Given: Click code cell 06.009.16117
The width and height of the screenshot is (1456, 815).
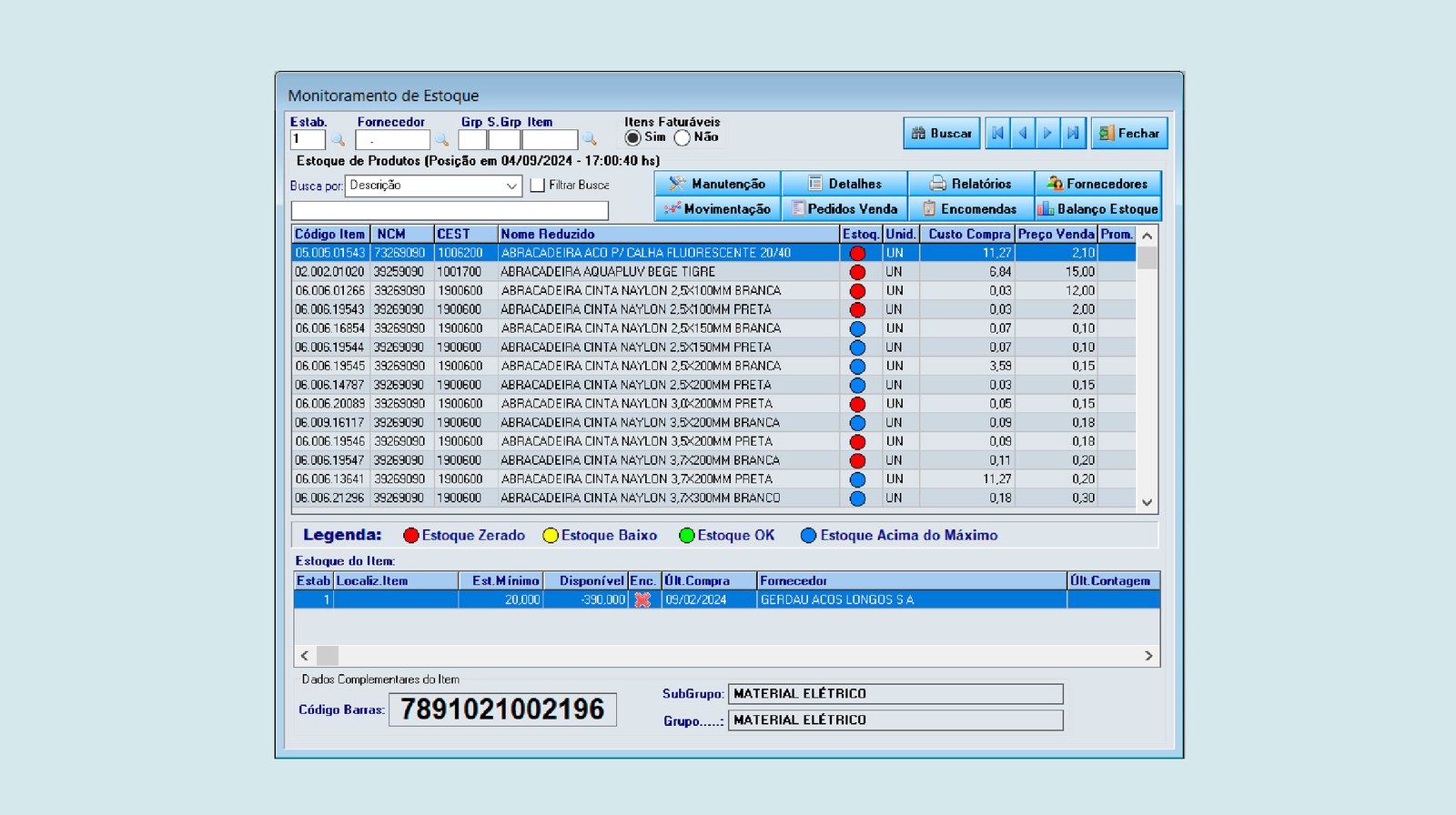Looking at the screenshot, I should 329,422.
